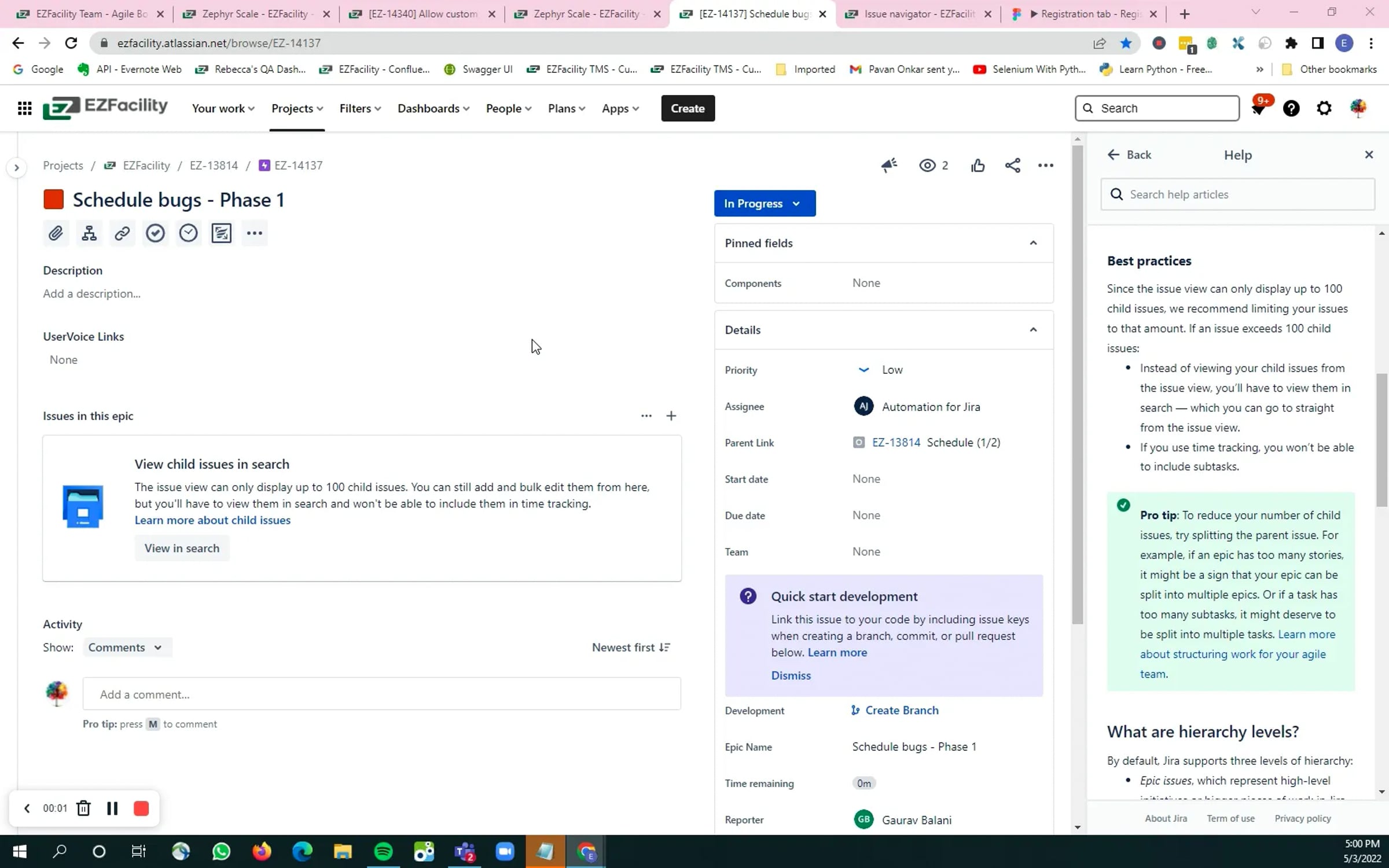Collapse the Pinned fields section

[1032, 243]
